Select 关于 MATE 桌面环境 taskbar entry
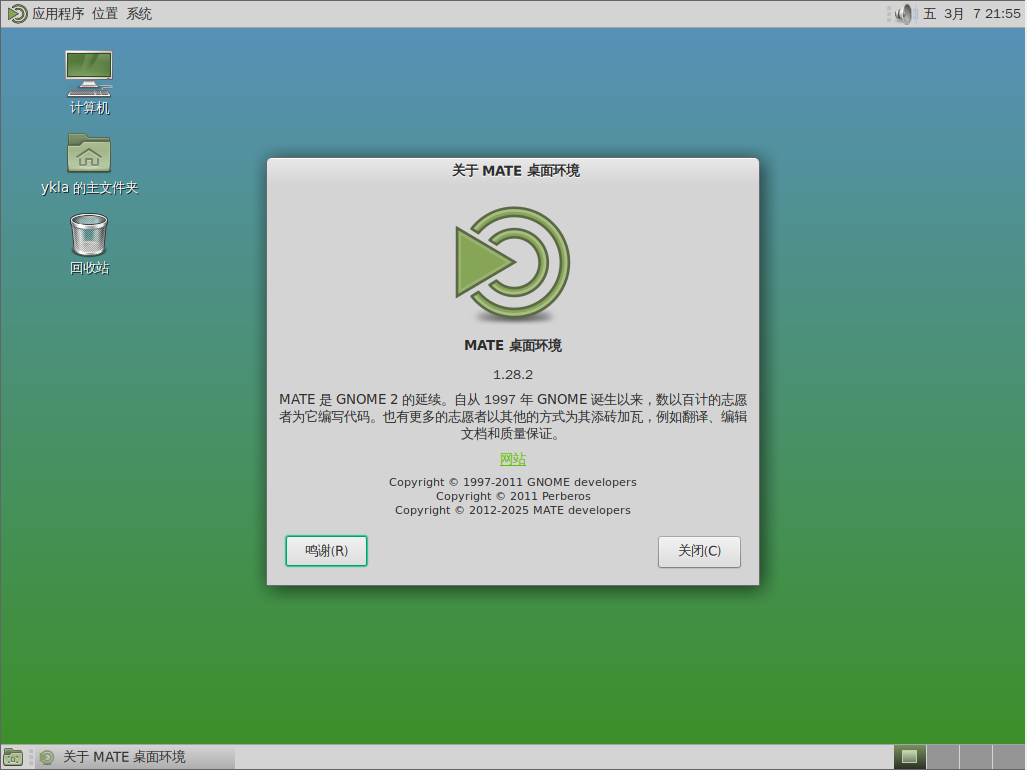Viewport: 1027px width, 770px height. tap(136, 758)
